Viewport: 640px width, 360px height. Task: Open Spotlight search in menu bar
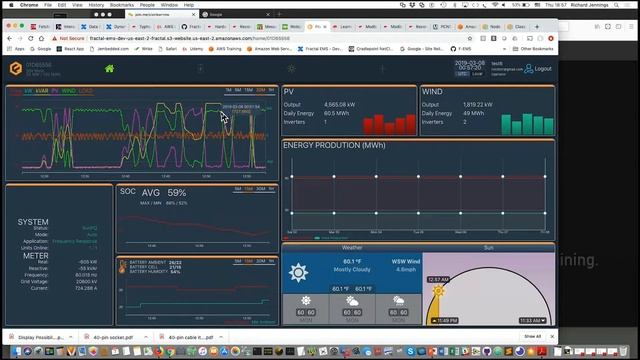[616, 5]
